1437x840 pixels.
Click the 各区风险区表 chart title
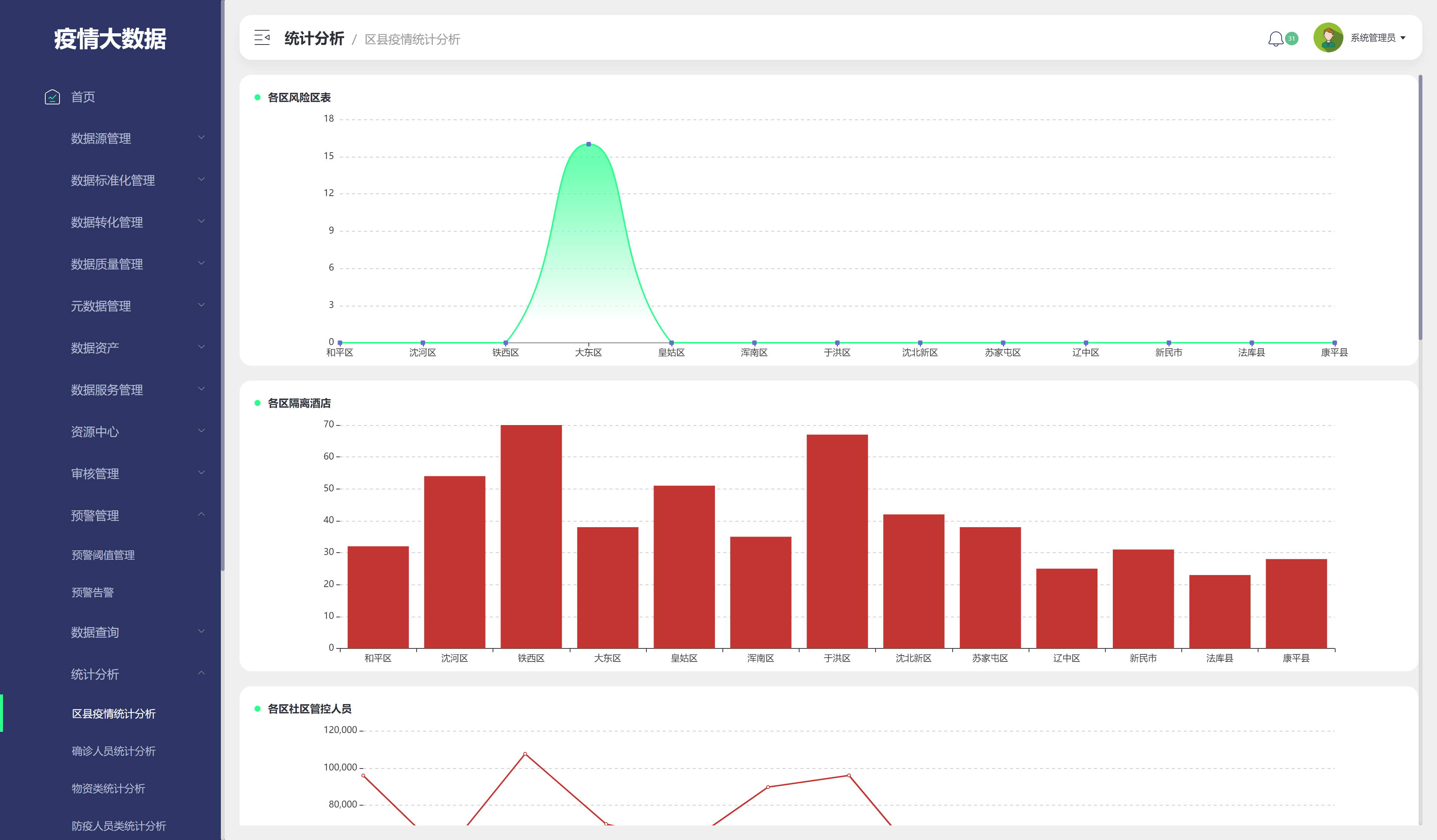point(299,97)
